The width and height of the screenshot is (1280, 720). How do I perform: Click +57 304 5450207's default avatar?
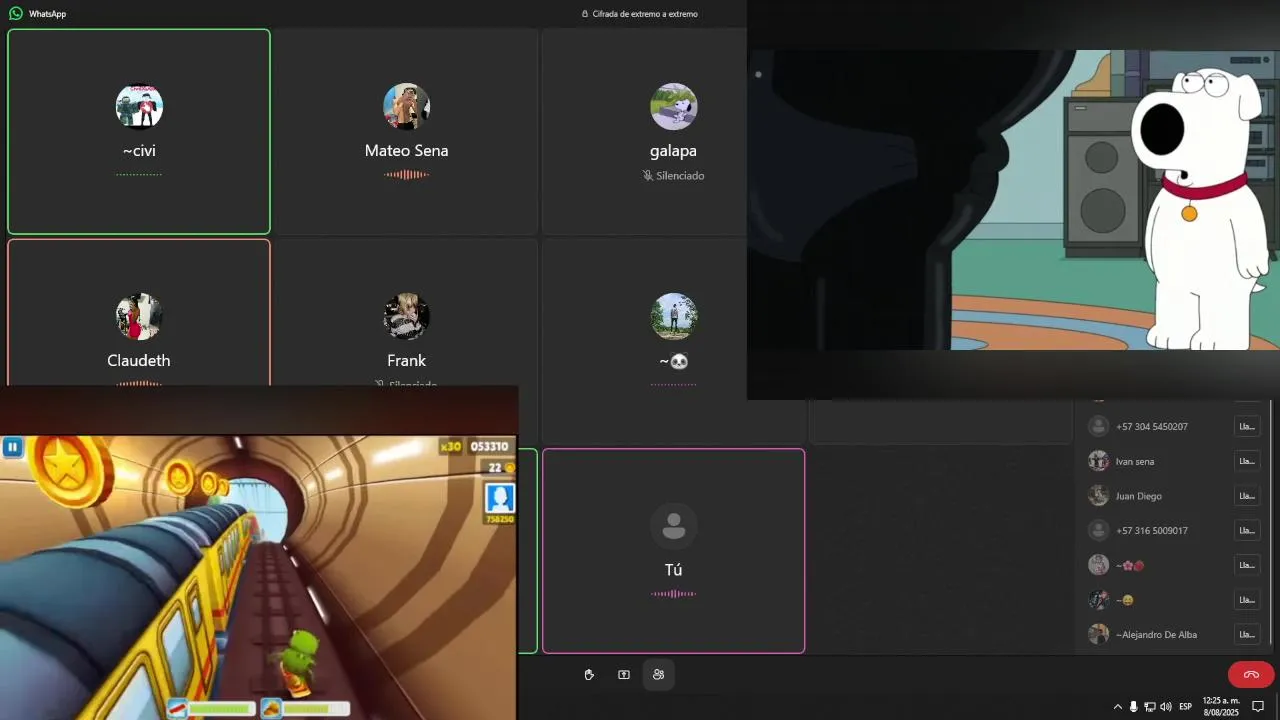1098,426
